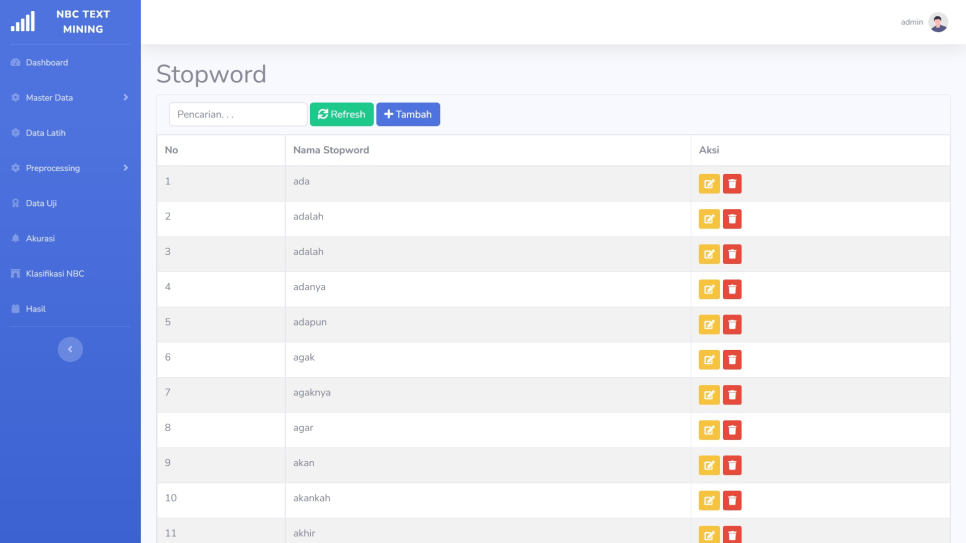The image size is (966, 543).
Task: Edit the 'agak' stopword
Action: click(x=709, y=359)
